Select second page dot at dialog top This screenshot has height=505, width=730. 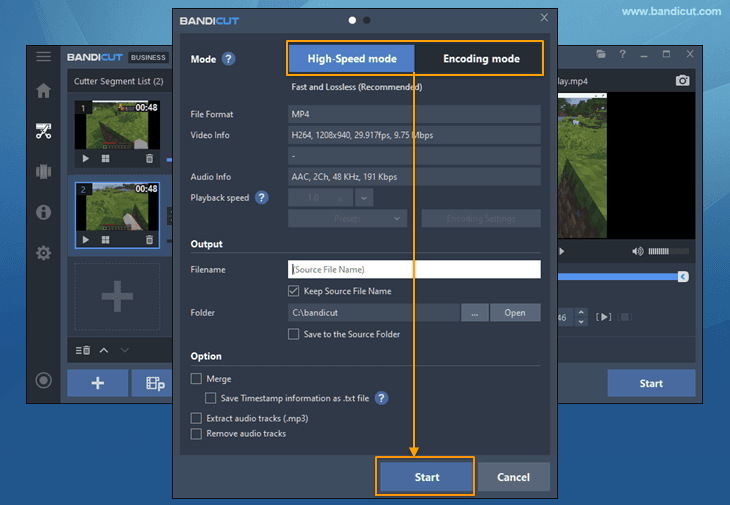click(x=367, y=20)
